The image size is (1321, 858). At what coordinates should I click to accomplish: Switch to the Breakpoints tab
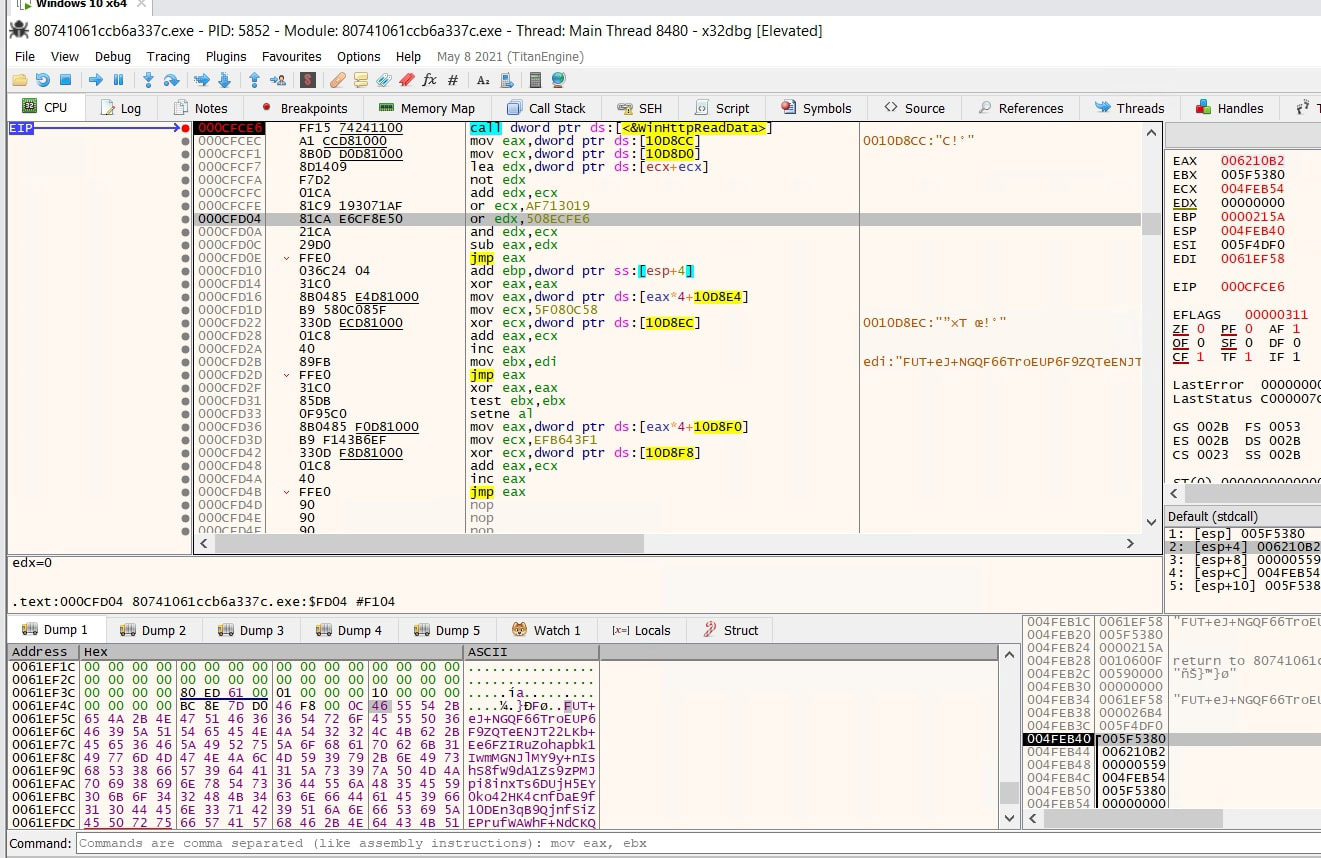pyautogui.click(x=304, y=108)
